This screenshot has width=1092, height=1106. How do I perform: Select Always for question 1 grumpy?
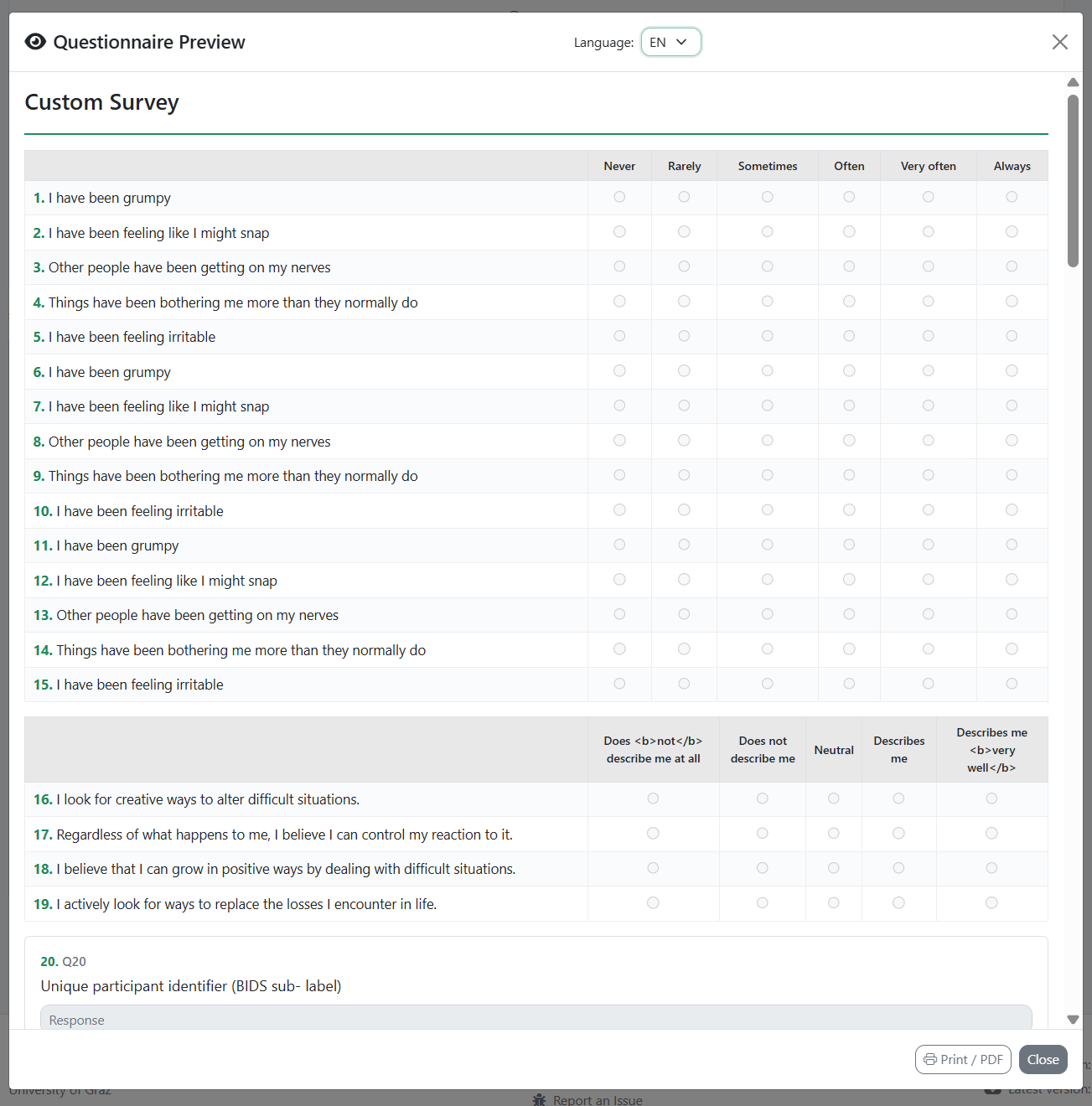1012,197
